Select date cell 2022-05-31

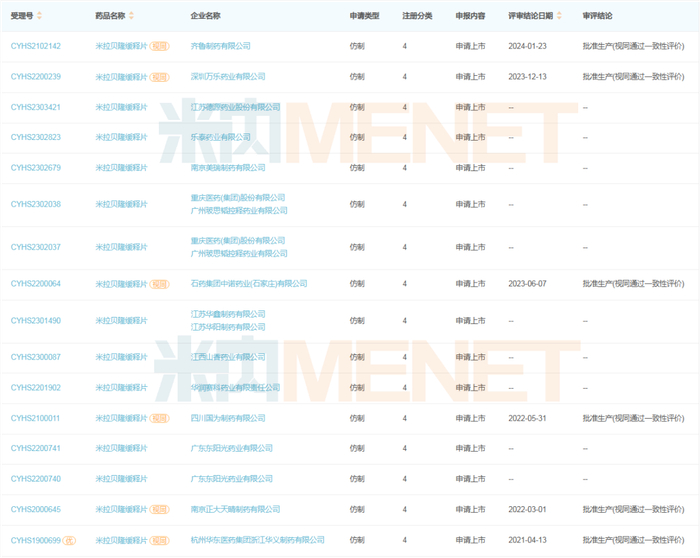point(527,418)
